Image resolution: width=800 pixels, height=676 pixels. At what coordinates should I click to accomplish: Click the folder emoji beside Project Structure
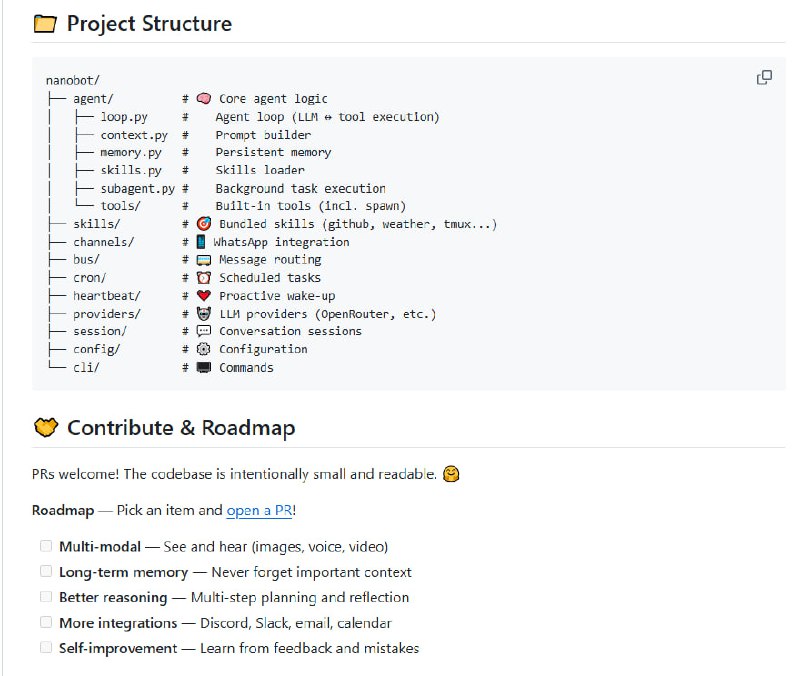(45, 24)
